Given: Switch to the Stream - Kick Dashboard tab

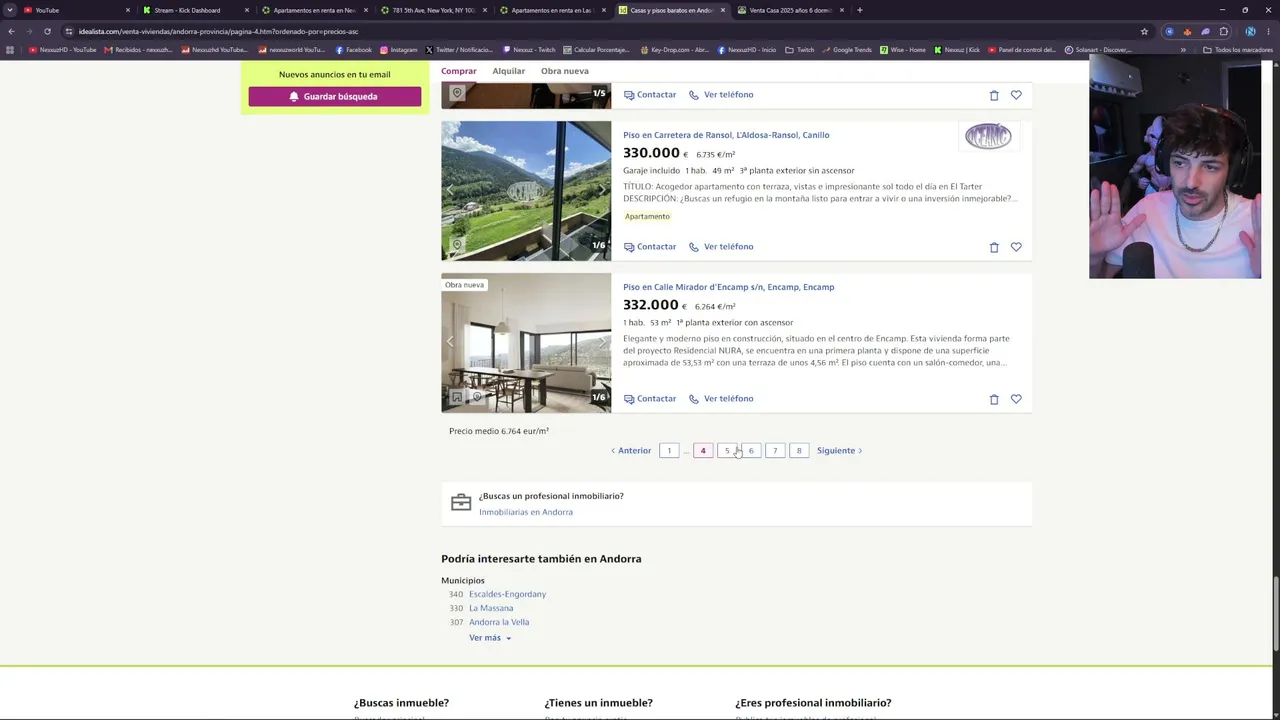Looking at the screenshot, I should pos(194,10).
